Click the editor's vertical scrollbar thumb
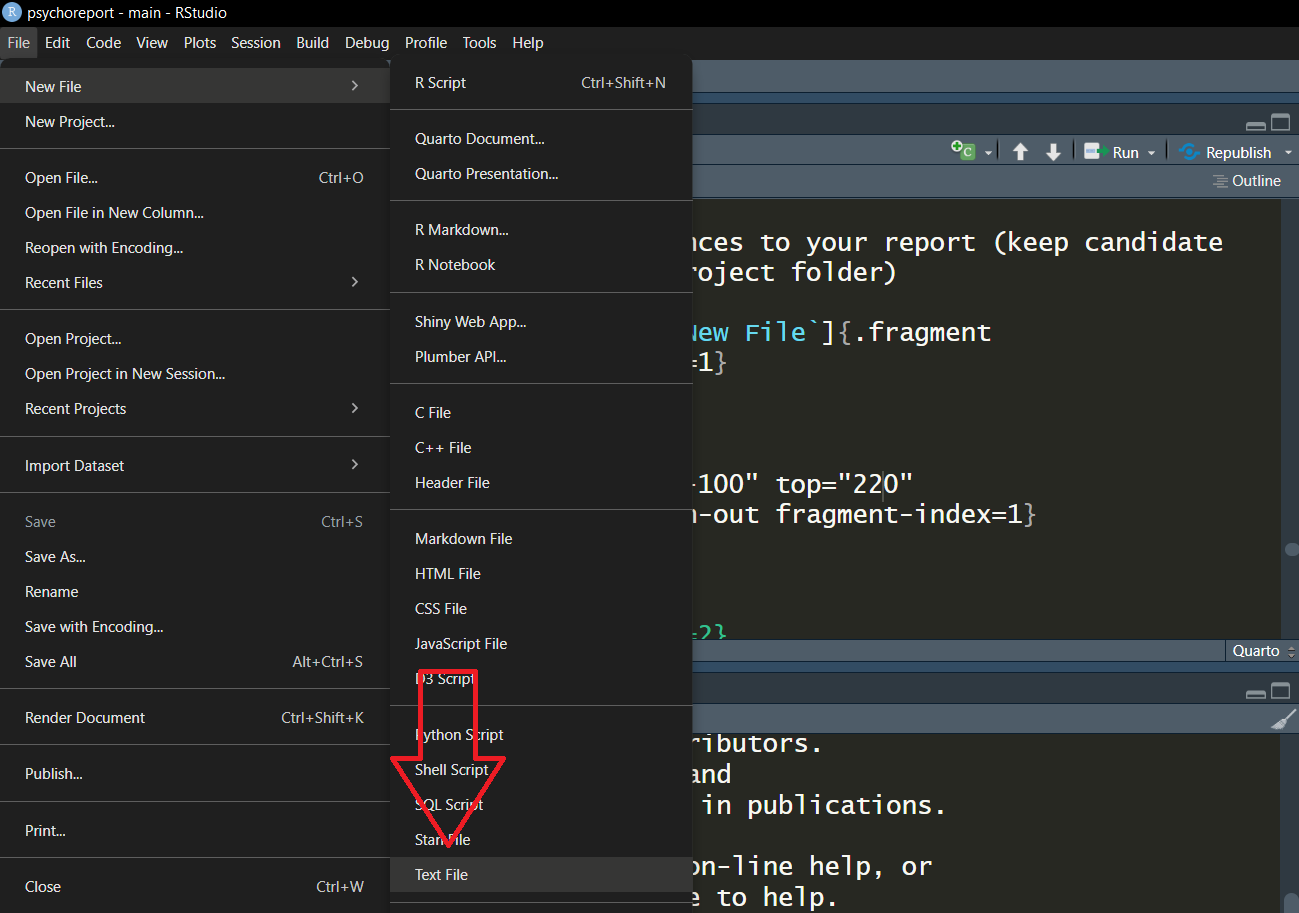This screenshot has width=1299, height=913. (x=1291, y=550)
